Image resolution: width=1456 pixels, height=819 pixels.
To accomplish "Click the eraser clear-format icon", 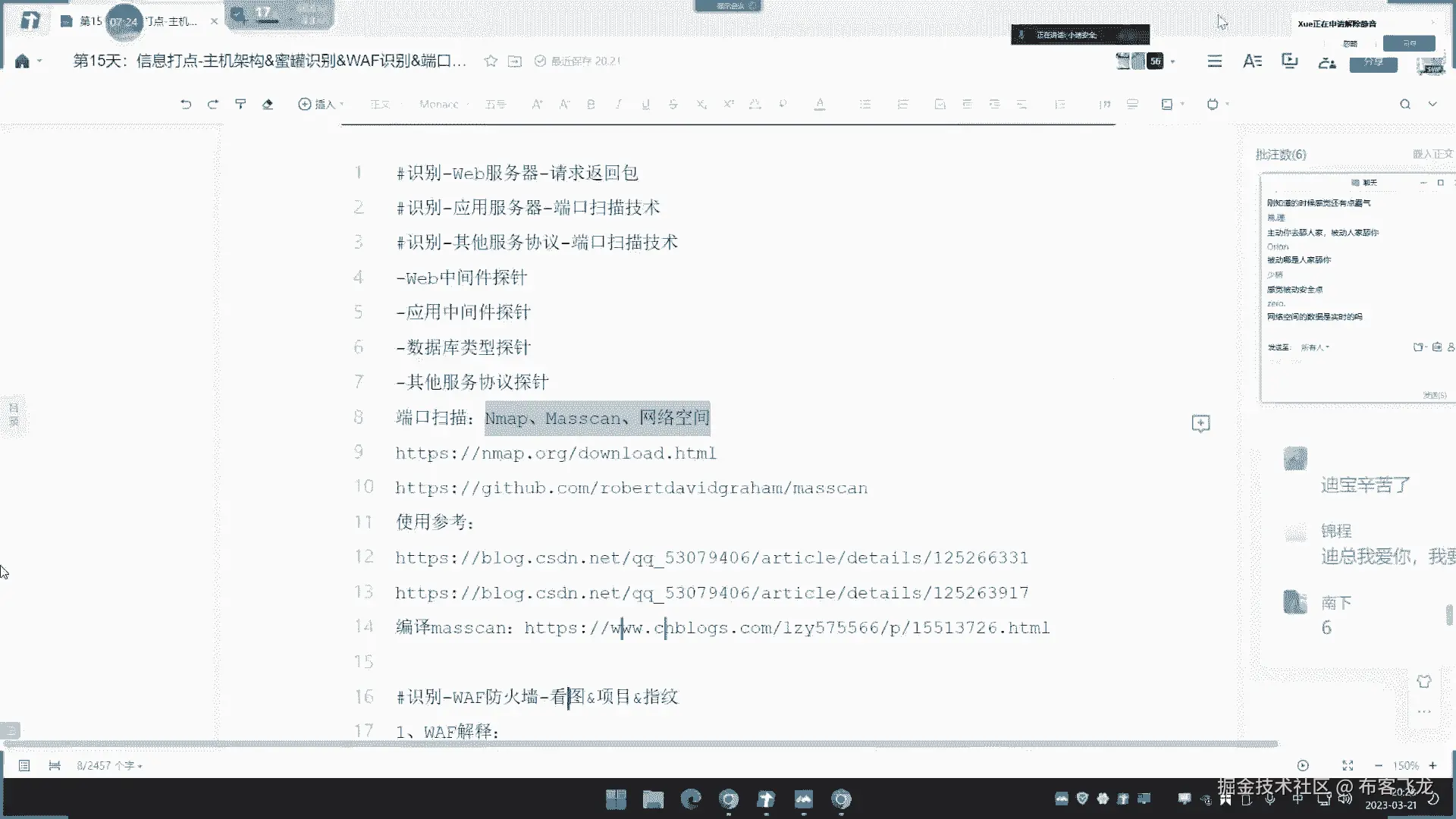I will coord(268,105).
